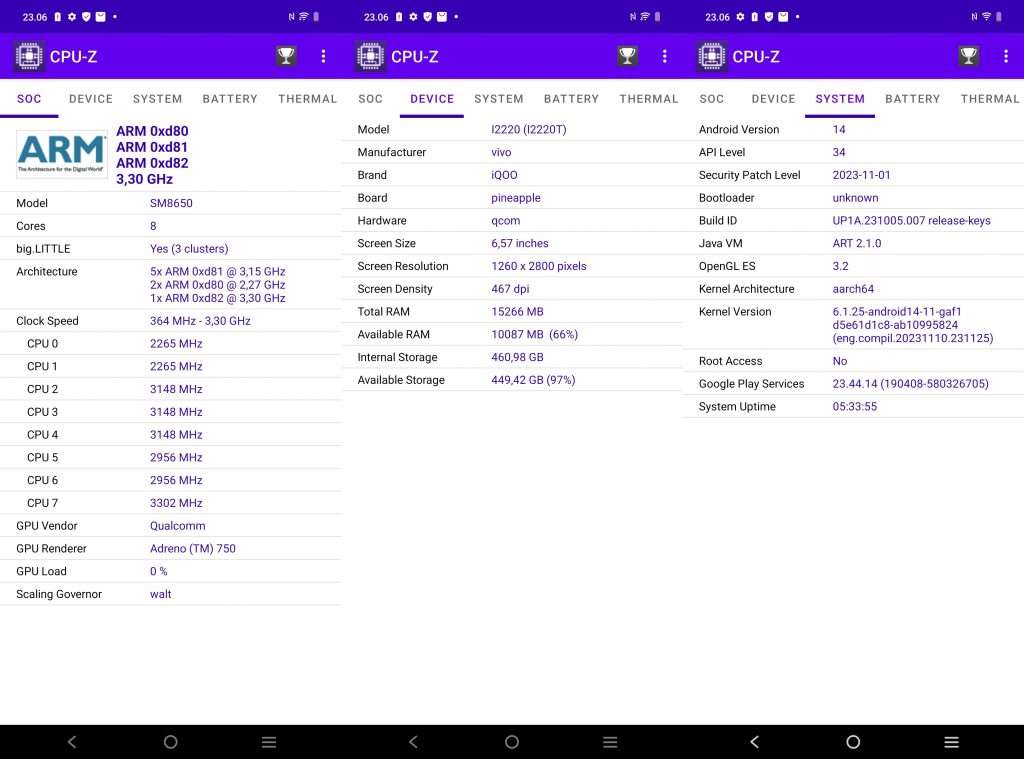This screenshot has width=1024, height=759.
Task: Switch to THERMAL tab in the left screen
Action: [x=307, y=99]
